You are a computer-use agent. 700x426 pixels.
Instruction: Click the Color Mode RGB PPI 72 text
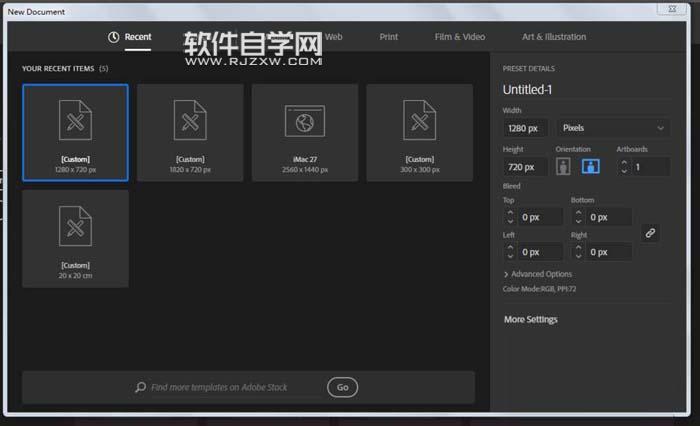point(539,289)
